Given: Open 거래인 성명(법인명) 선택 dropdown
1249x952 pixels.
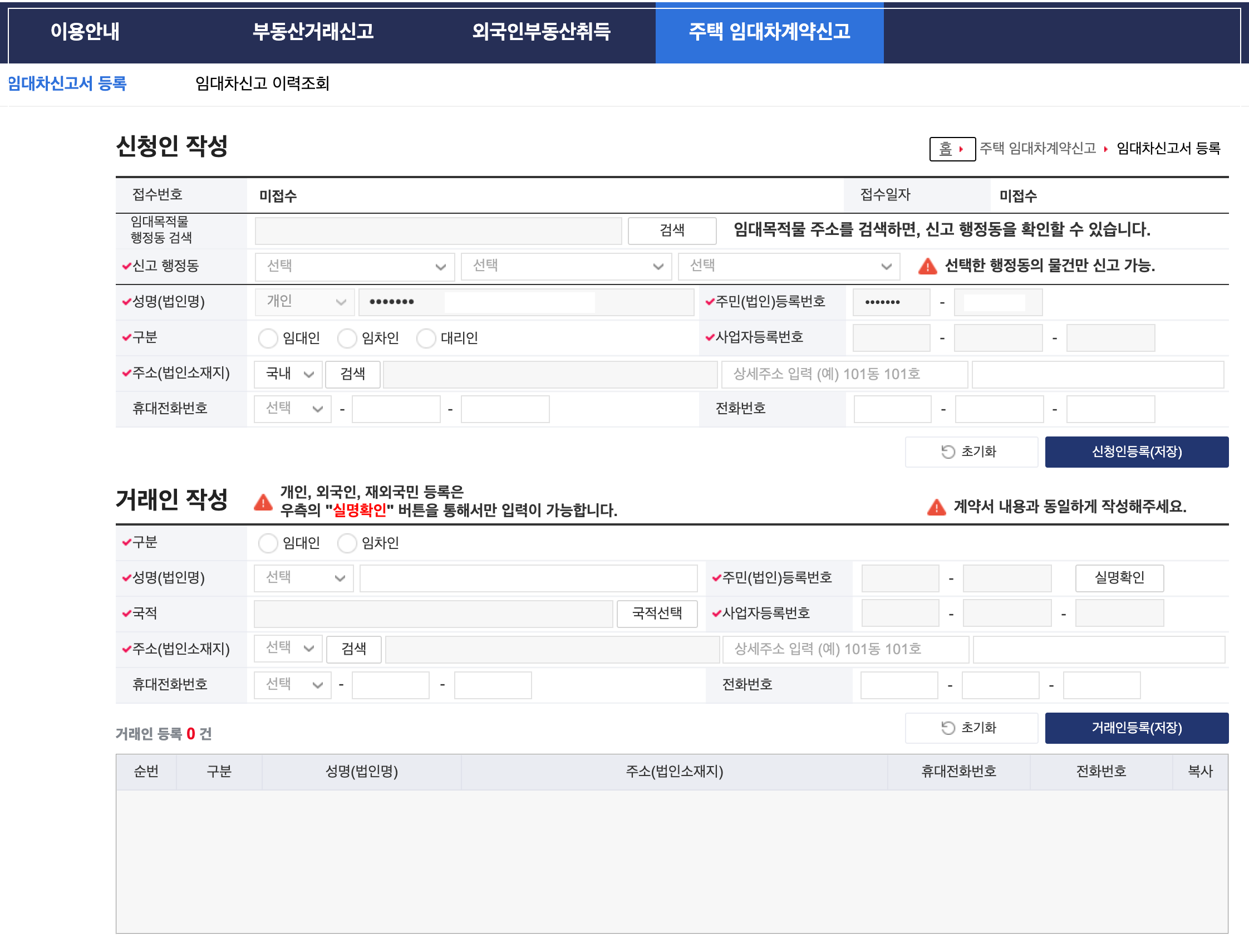Looking at the screenshot, I should [303, 578].
